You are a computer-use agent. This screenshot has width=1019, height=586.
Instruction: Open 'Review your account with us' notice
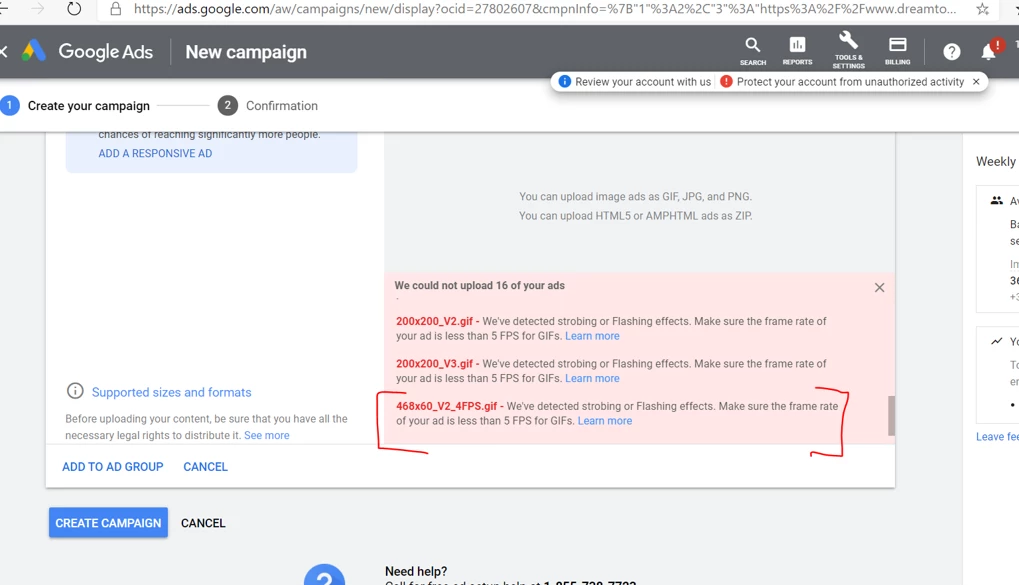(x=634, y=82)
